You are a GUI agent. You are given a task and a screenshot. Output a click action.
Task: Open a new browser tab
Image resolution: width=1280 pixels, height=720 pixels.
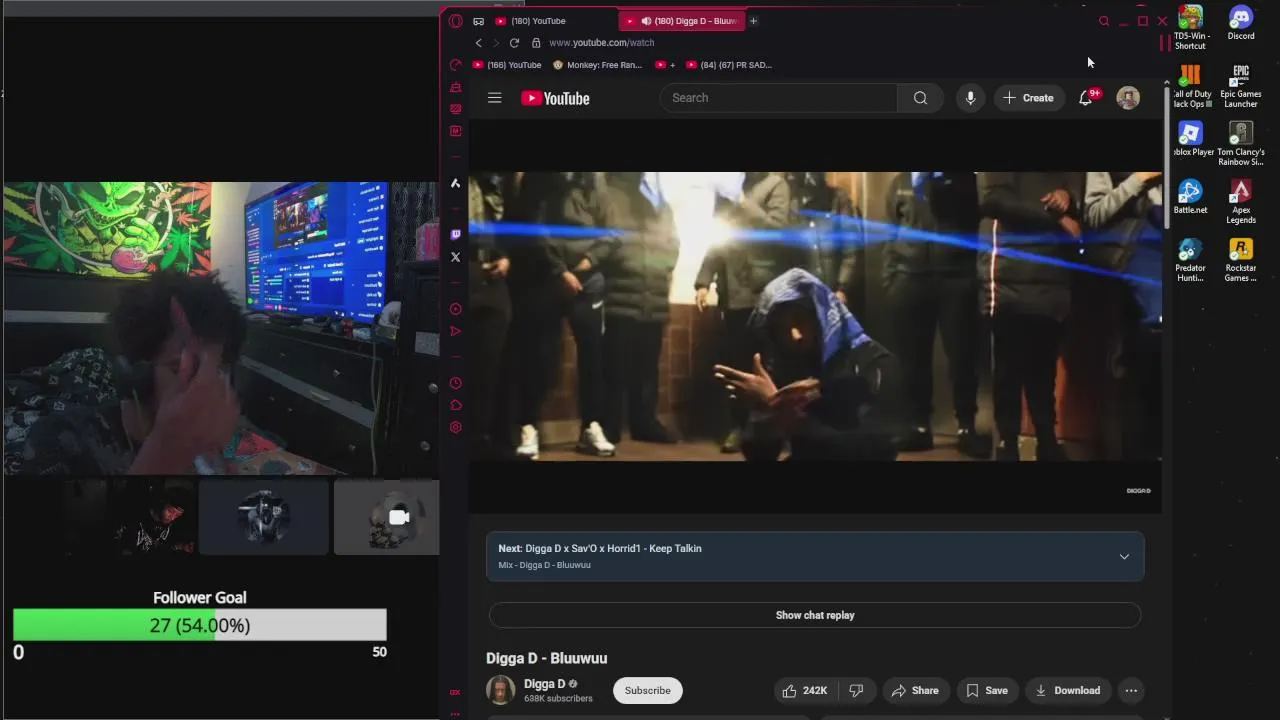click(x=753, y=21)
